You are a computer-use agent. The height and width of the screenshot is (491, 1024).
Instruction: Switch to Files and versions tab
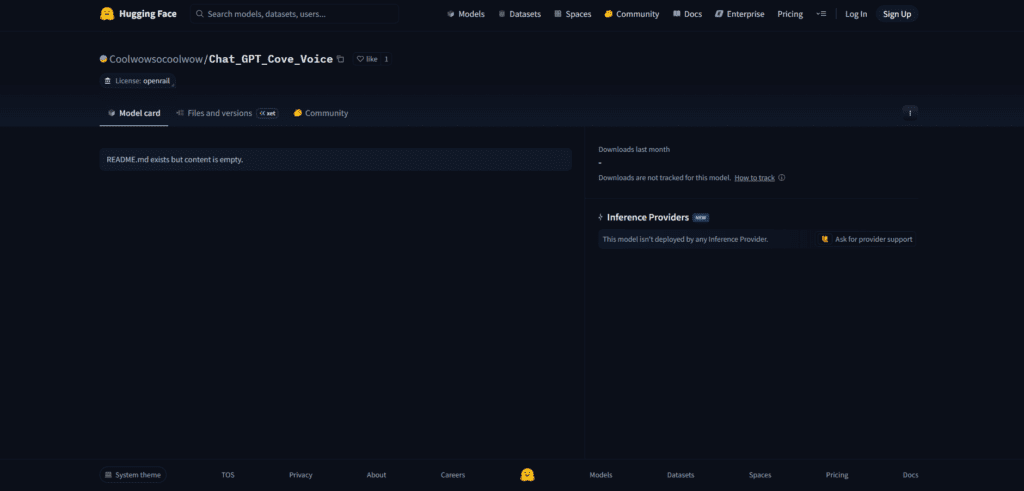point(226,113)
